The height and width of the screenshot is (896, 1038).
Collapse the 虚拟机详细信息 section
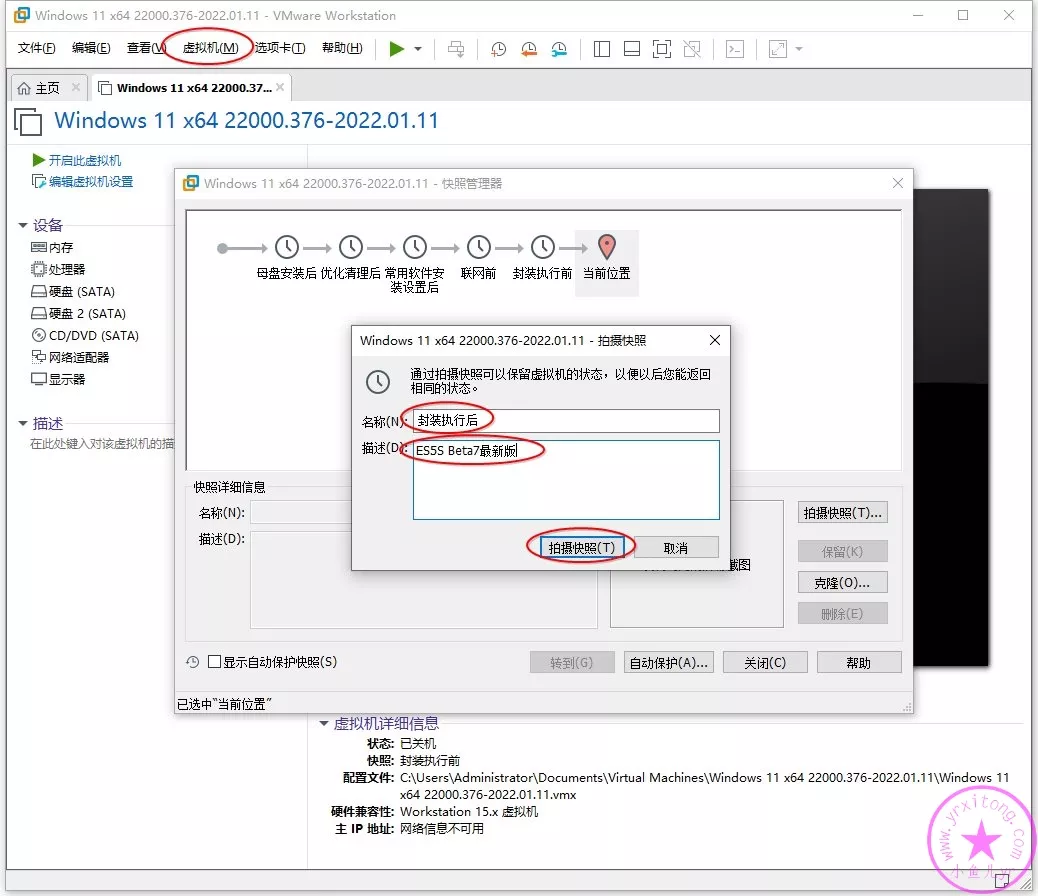click(x=323, y=724)
